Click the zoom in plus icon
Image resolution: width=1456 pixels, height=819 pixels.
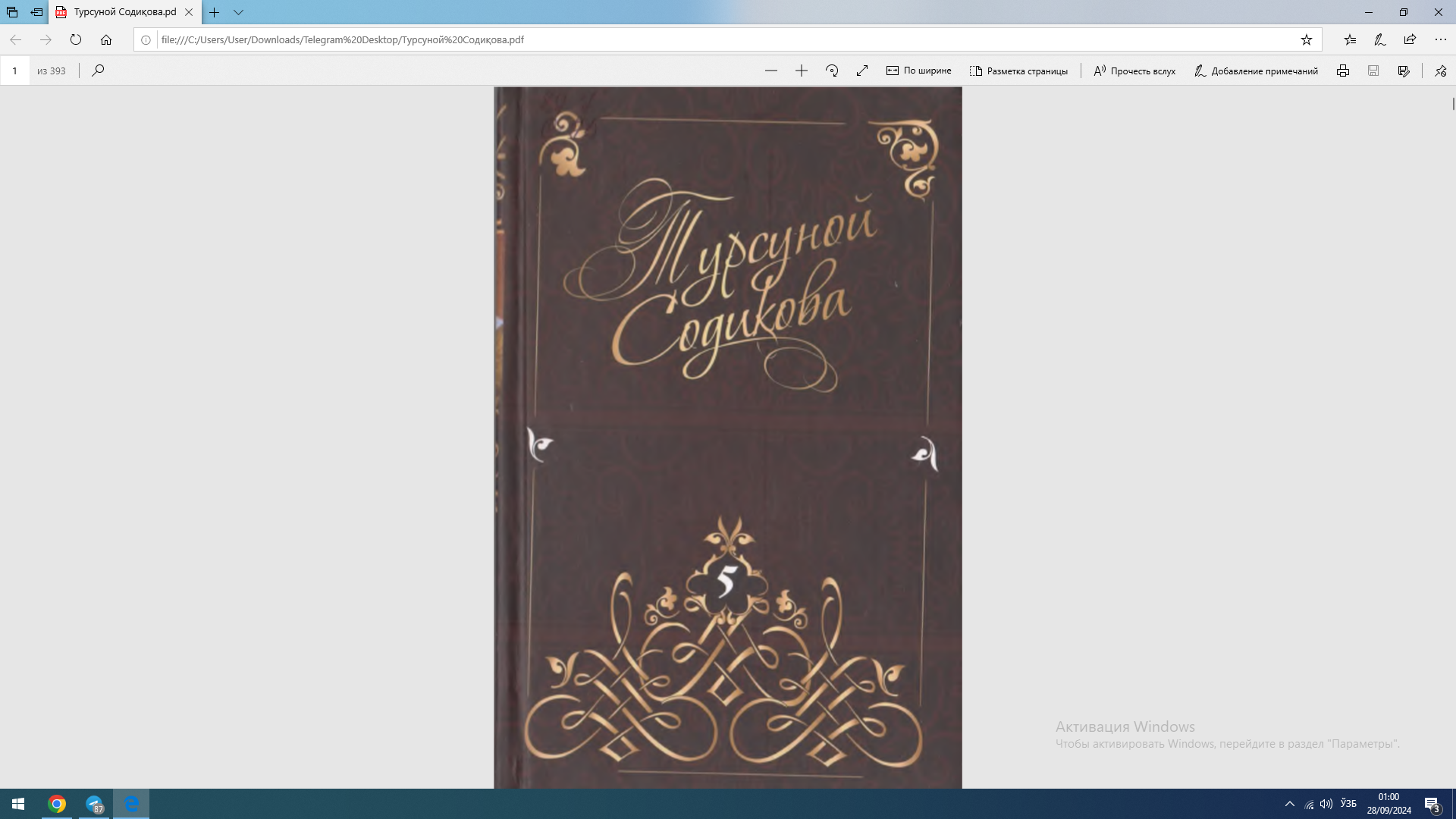(x=802, y=71)
